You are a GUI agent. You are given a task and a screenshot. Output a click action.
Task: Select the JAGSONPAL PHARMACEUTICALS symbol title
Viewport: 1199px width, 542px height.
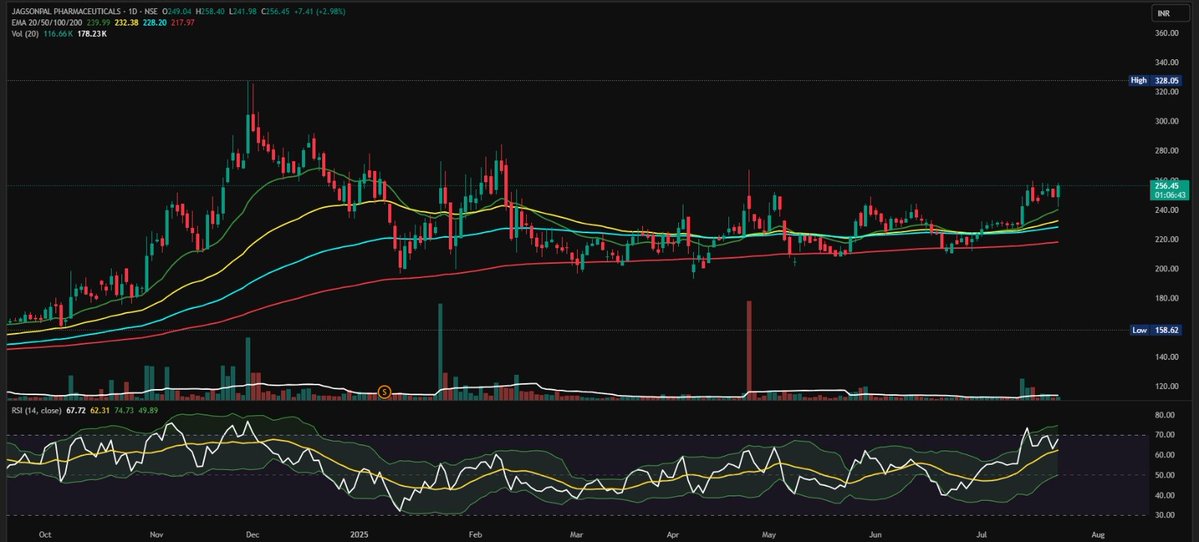click(x=66, y=11)
